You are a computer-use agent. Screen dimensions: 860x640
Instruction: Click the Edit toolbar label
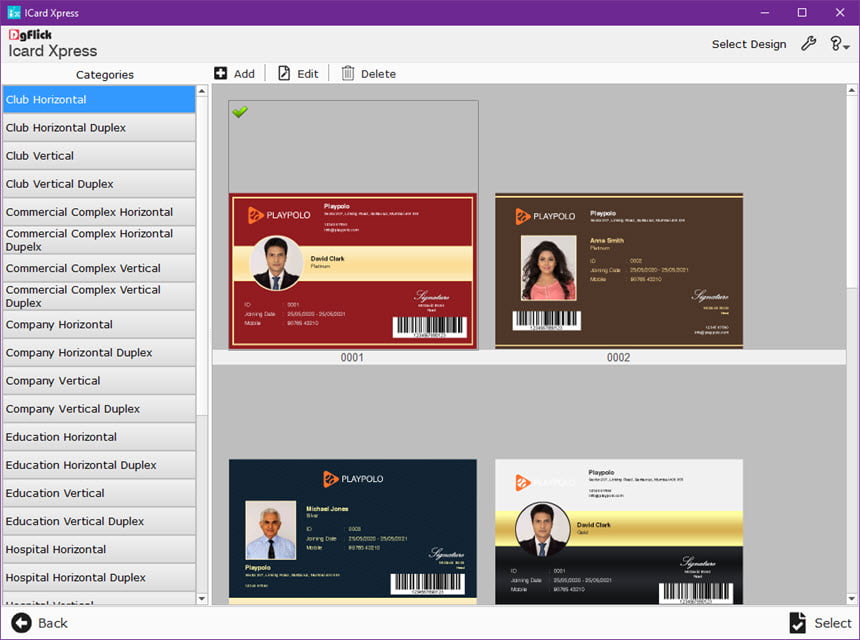pyautogui.click(x=308, y=74)
